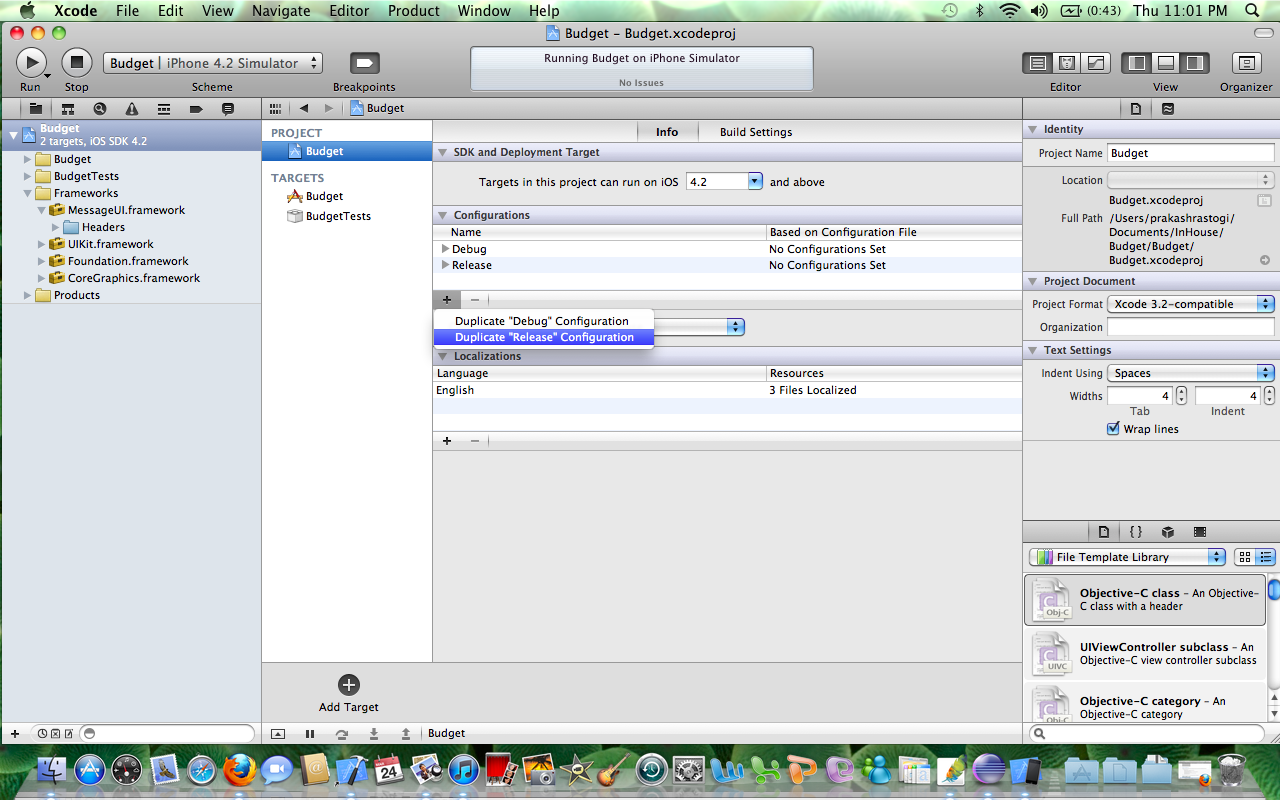Viewport: 1280px width, 800px height.
Task: Choose Duplicate "Release" Configuration
Action: pyautogui.click(x=543, y=337)
